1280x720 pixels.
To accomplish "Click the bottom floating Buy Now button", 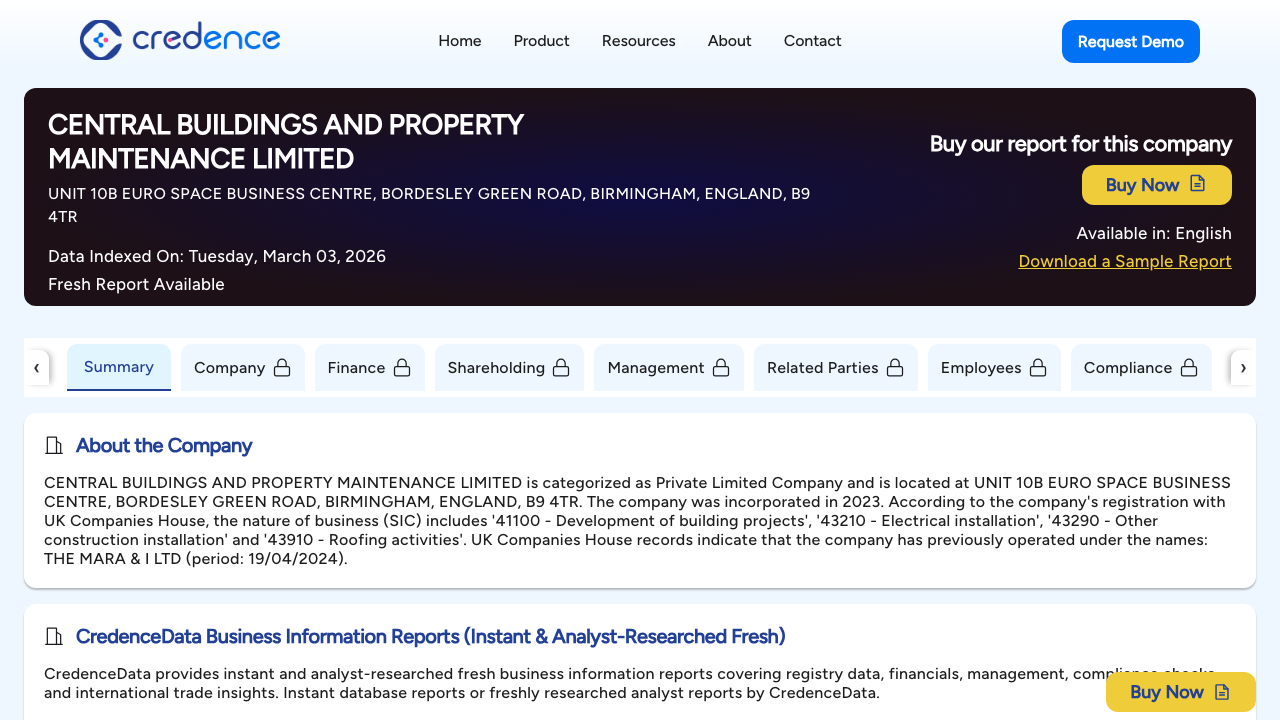I will coord(1180,692).
